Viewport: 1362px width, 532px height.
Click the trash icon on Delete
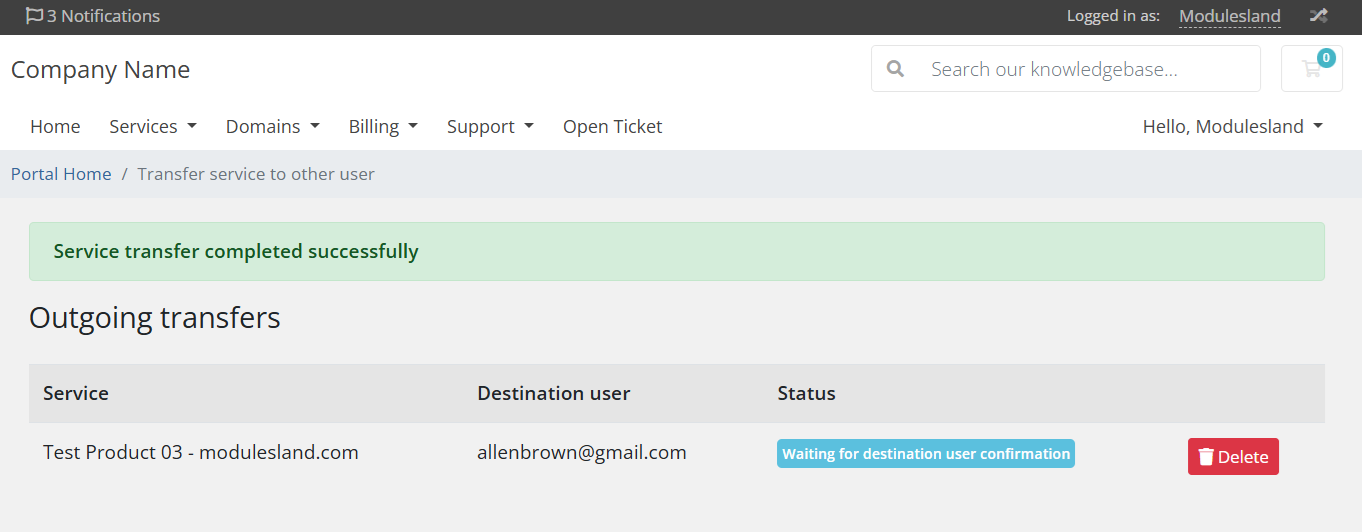click(x=1206, y=457)
